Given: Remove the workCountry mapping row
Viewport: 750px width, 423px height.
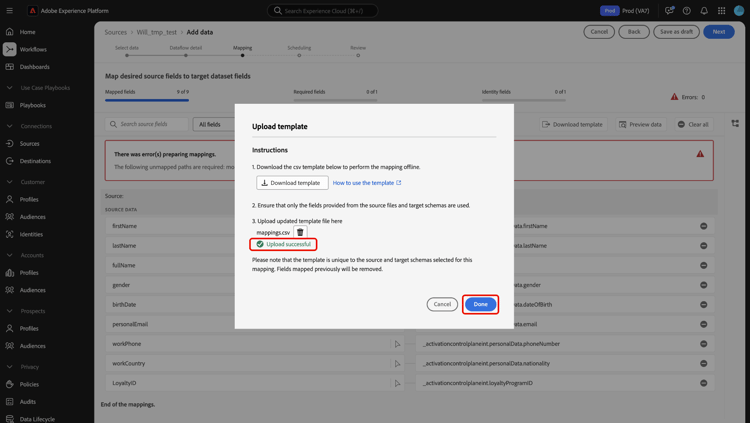Looking at the screenshot, I should click(x=704, y=363).
